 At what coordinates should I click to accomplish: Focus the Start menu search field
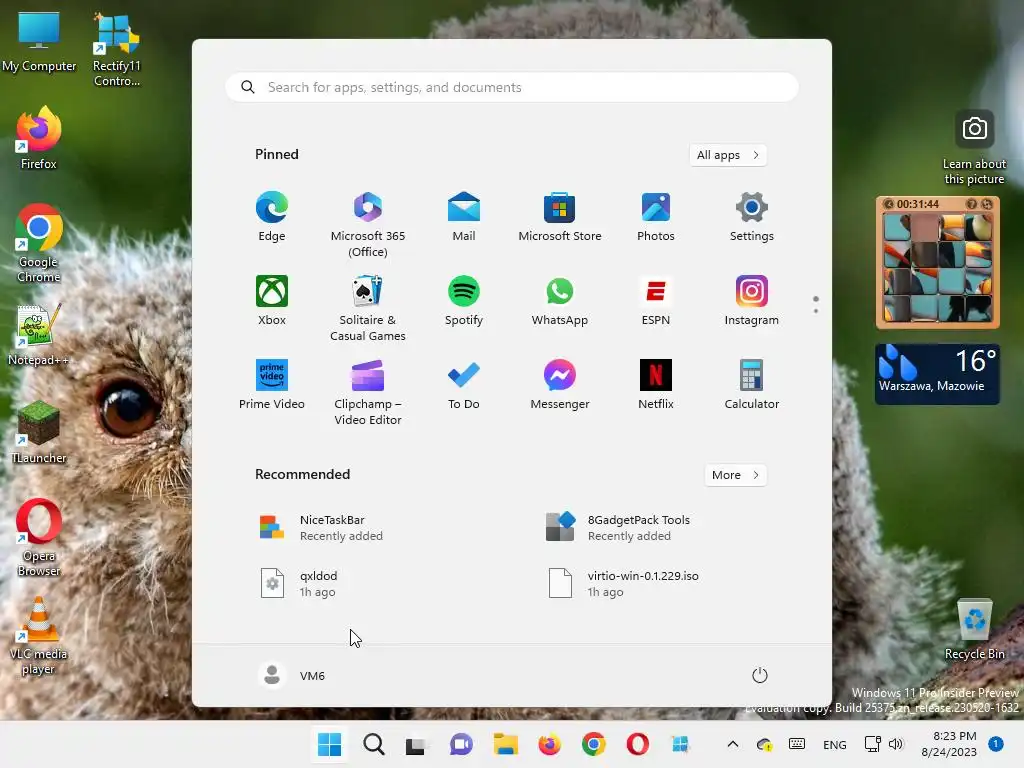pos(512,88)
